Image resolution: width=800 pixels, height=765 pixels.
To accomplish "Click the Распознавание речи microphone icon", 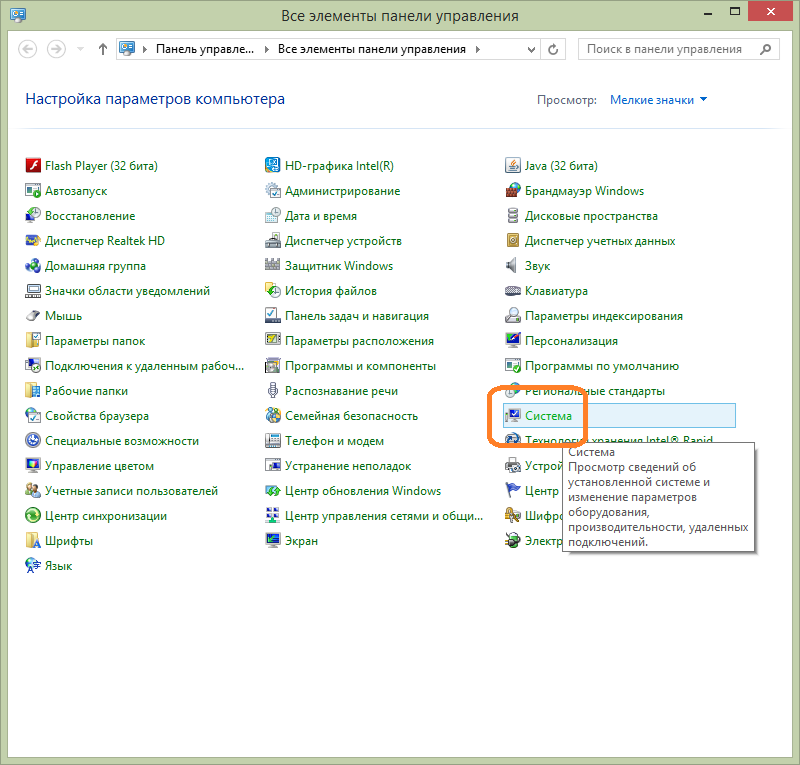I will click(273, 390).
